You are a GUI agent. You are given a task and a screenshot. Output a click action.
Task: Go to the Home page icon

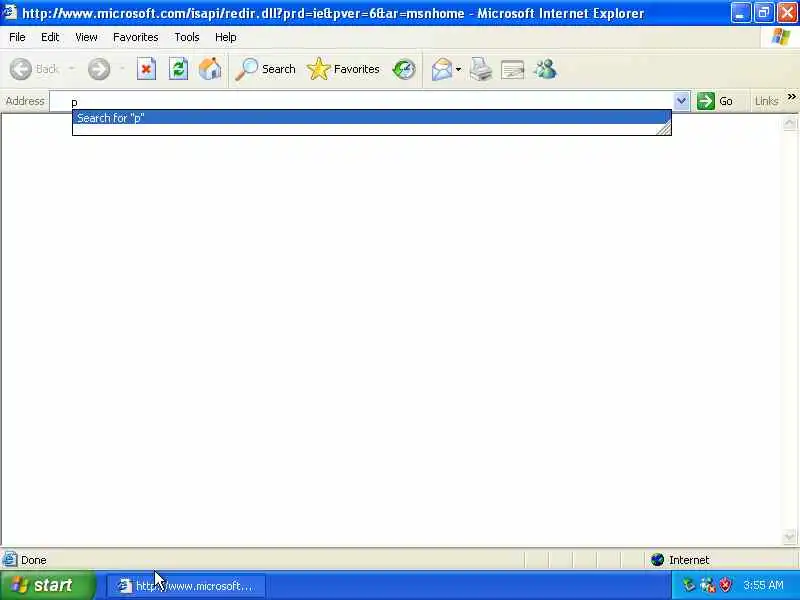point(210,69)
